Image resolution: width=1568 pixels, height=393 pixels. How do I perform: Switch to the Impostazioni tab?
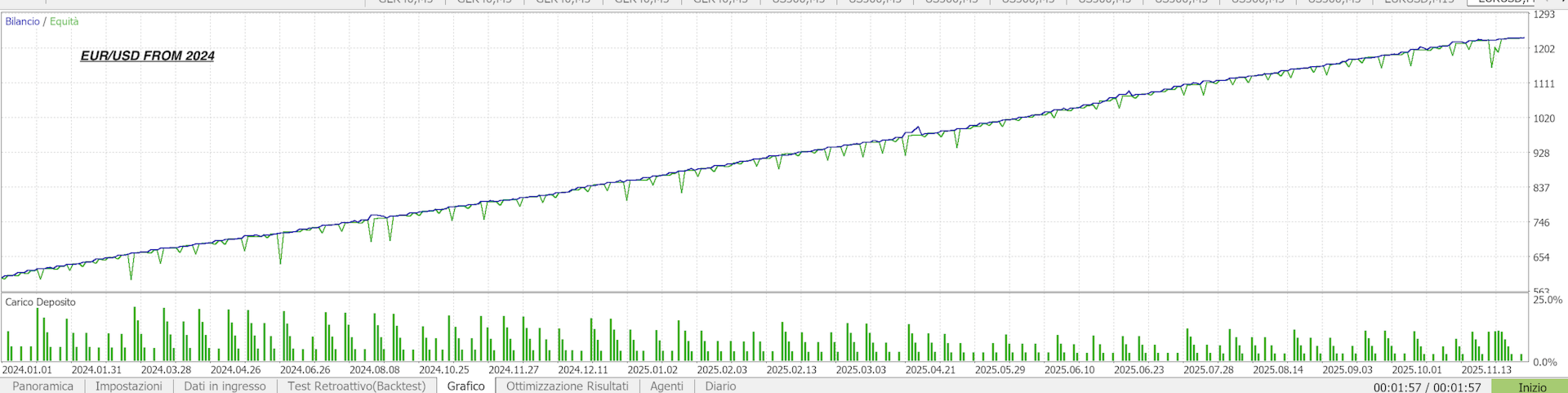click(129, 386)
